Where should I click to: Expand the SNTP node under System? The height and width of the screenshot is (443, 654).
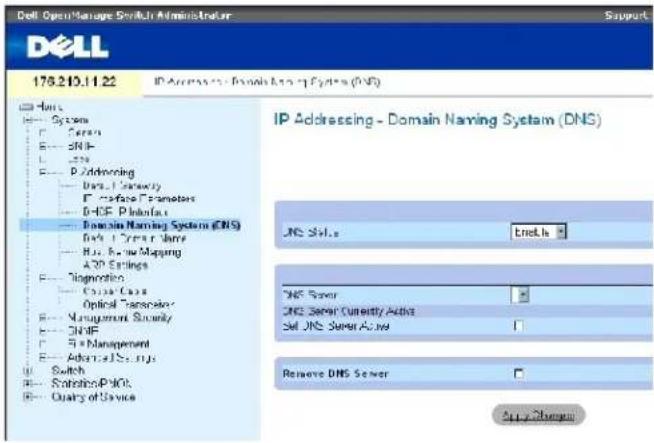click(x=43, y=146)
